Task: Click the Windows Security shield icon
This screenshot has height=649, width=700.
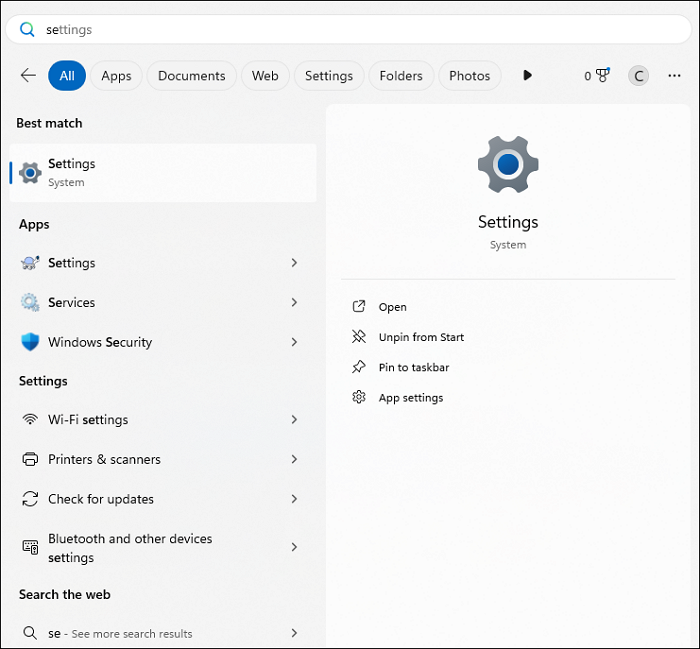Action: (30, 342)
